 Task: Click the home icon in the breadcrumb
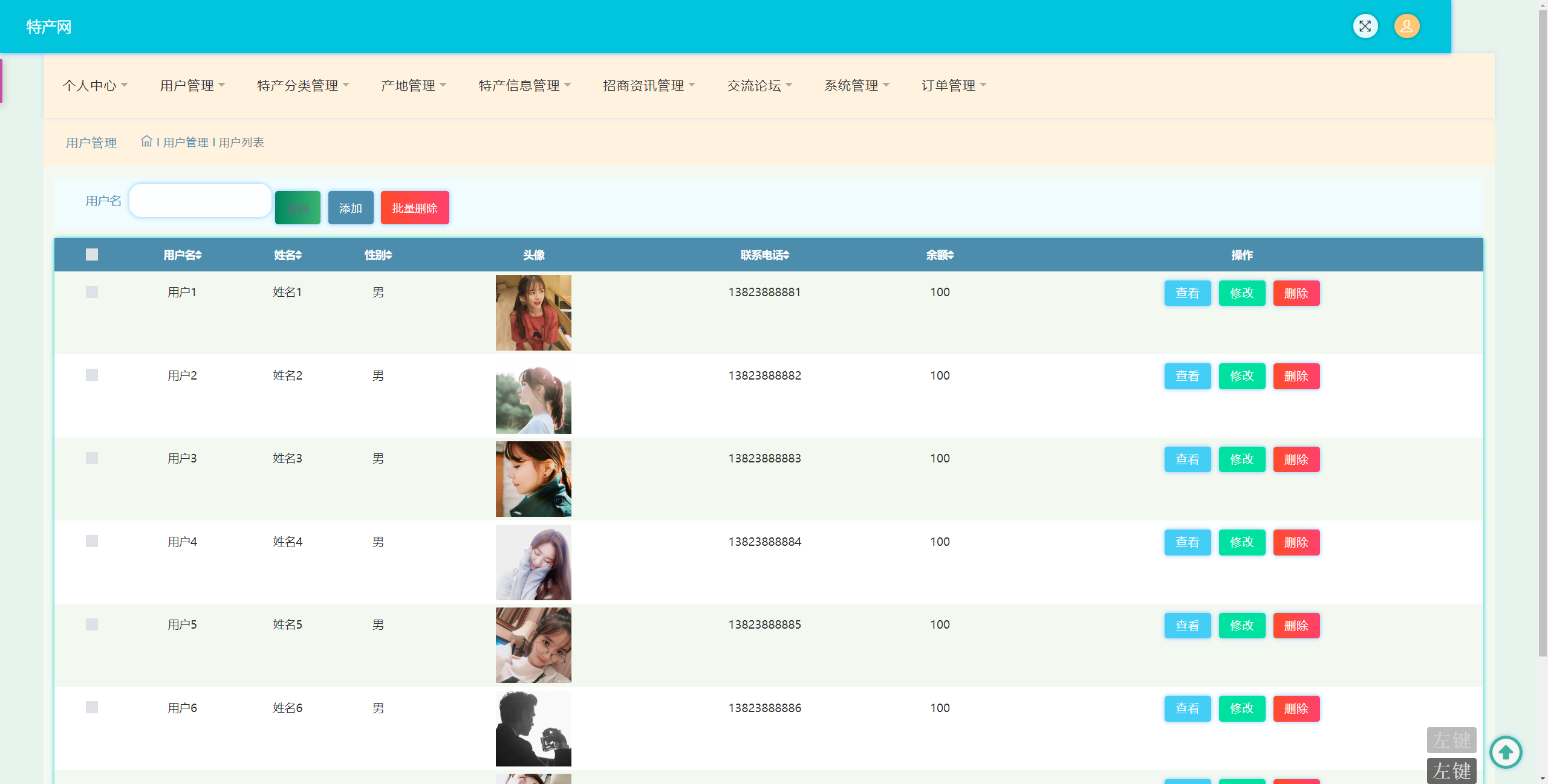(146, 141)
